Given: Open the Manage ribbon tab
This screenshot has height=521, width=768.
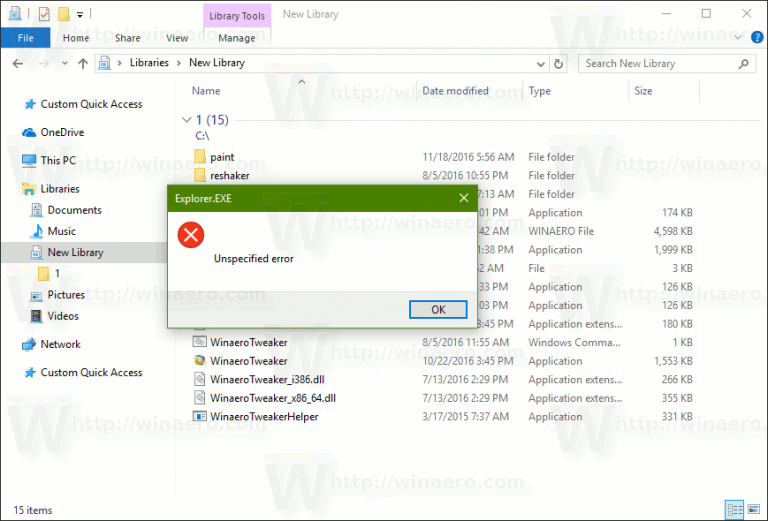Looking at the screenshot, I should click(237, 38).
